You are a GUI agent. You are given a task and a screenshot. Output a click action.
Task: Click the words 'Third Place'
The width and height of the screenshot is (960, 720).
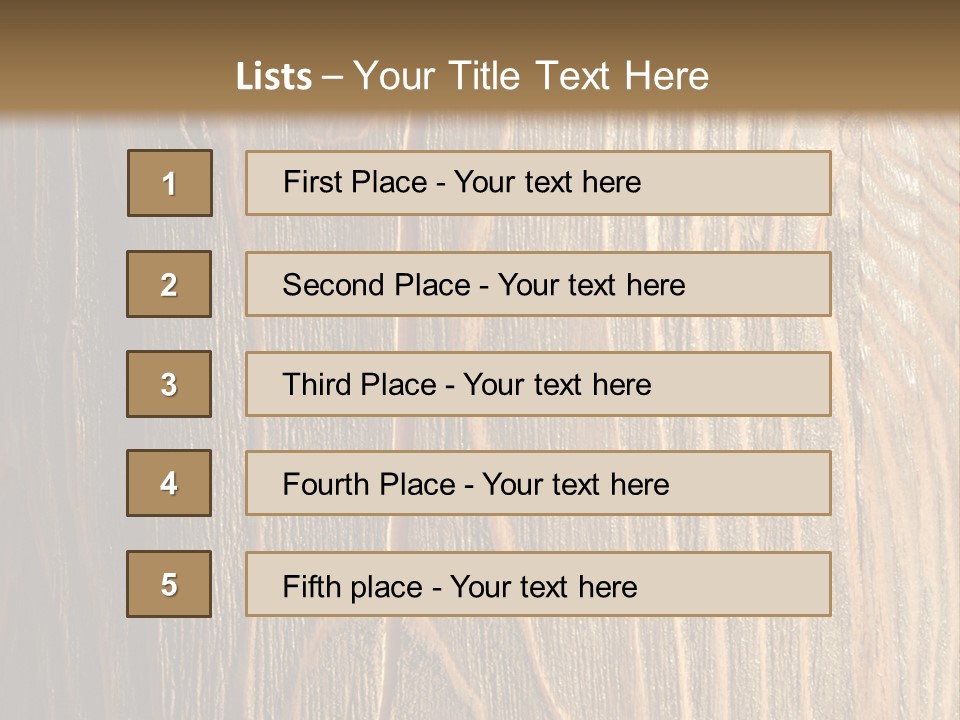[360, 384]
